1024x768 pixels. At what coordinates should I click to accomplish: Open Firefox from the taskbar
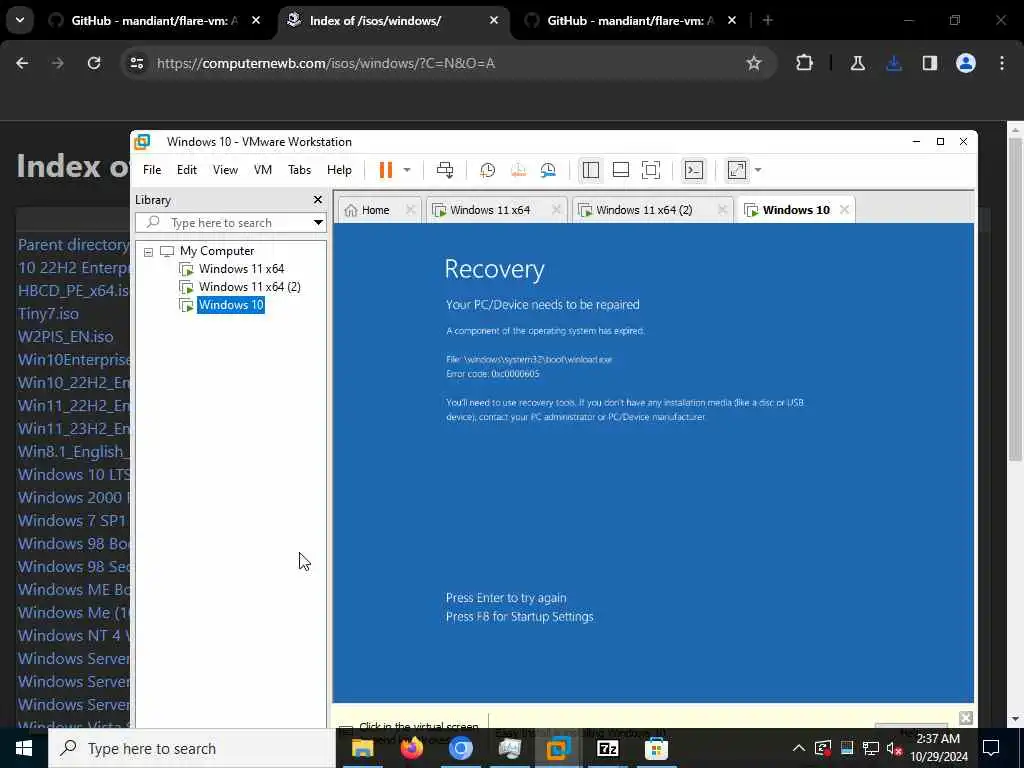click(411, 748)
